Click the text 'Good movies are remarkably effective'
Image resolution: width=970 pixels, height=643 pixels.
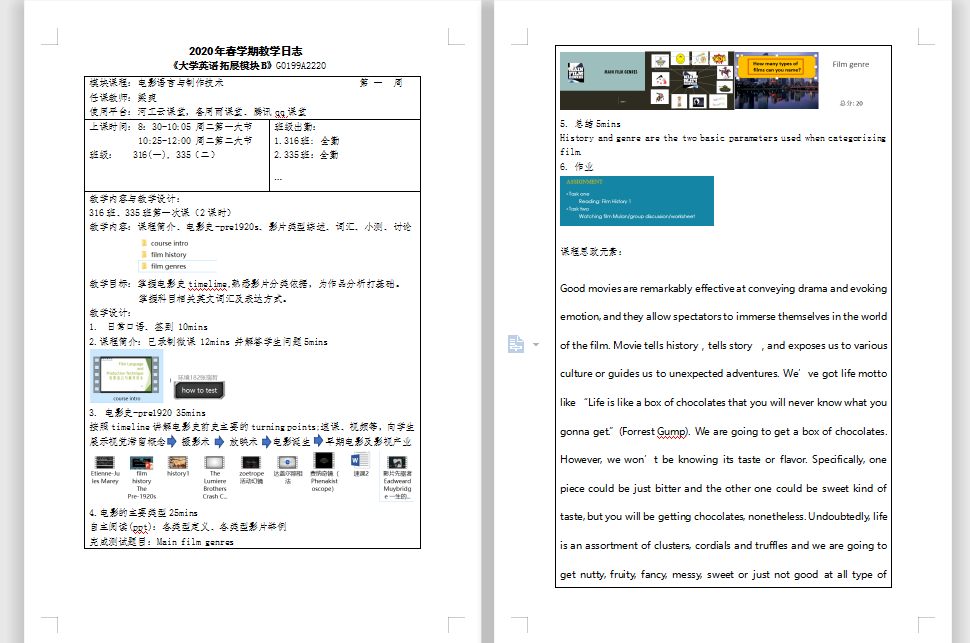click(x=648, y=288)
